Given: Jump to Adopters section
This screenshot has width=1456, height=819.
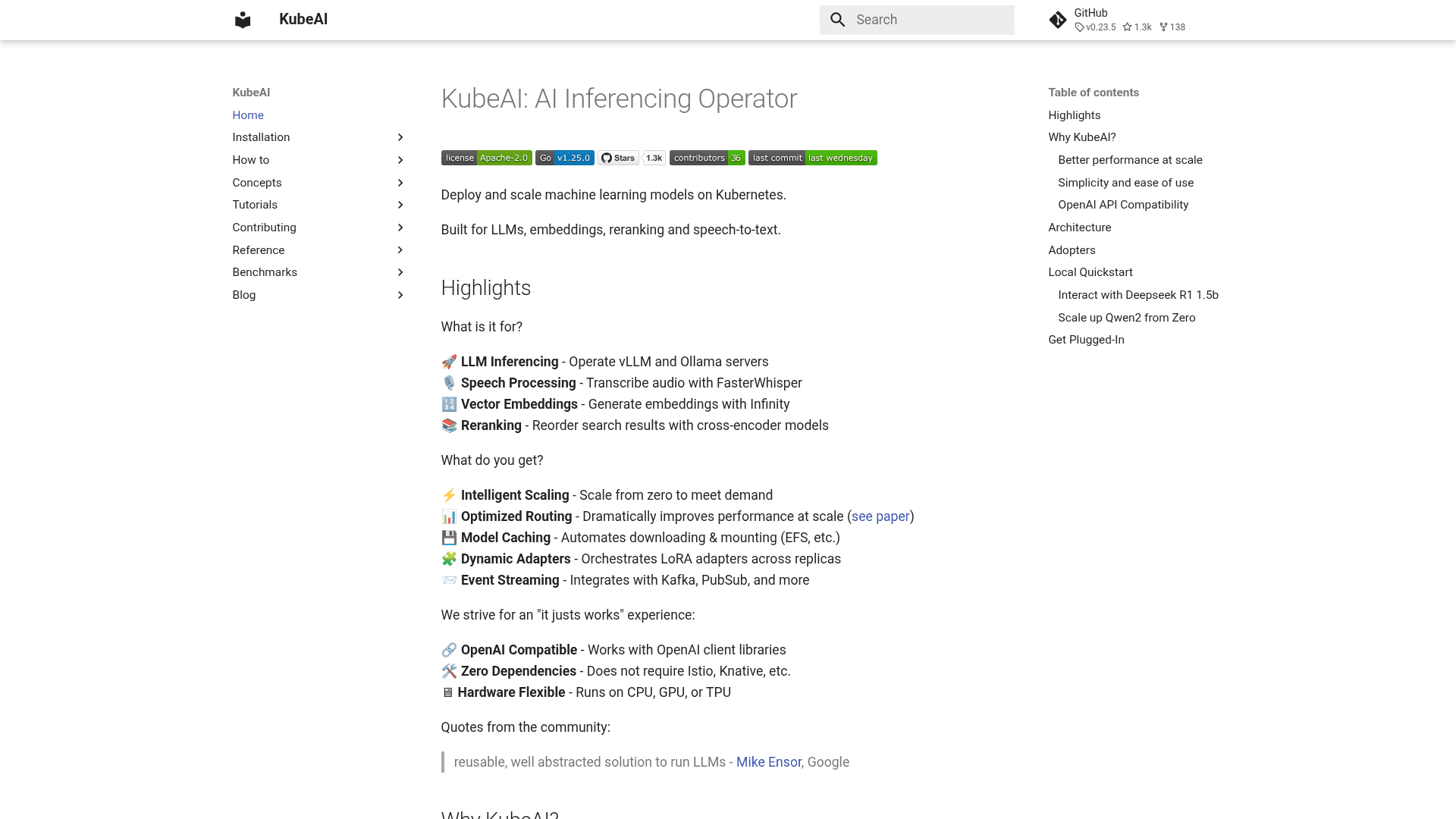Looking at the screenshot, I should (1072, 250).
